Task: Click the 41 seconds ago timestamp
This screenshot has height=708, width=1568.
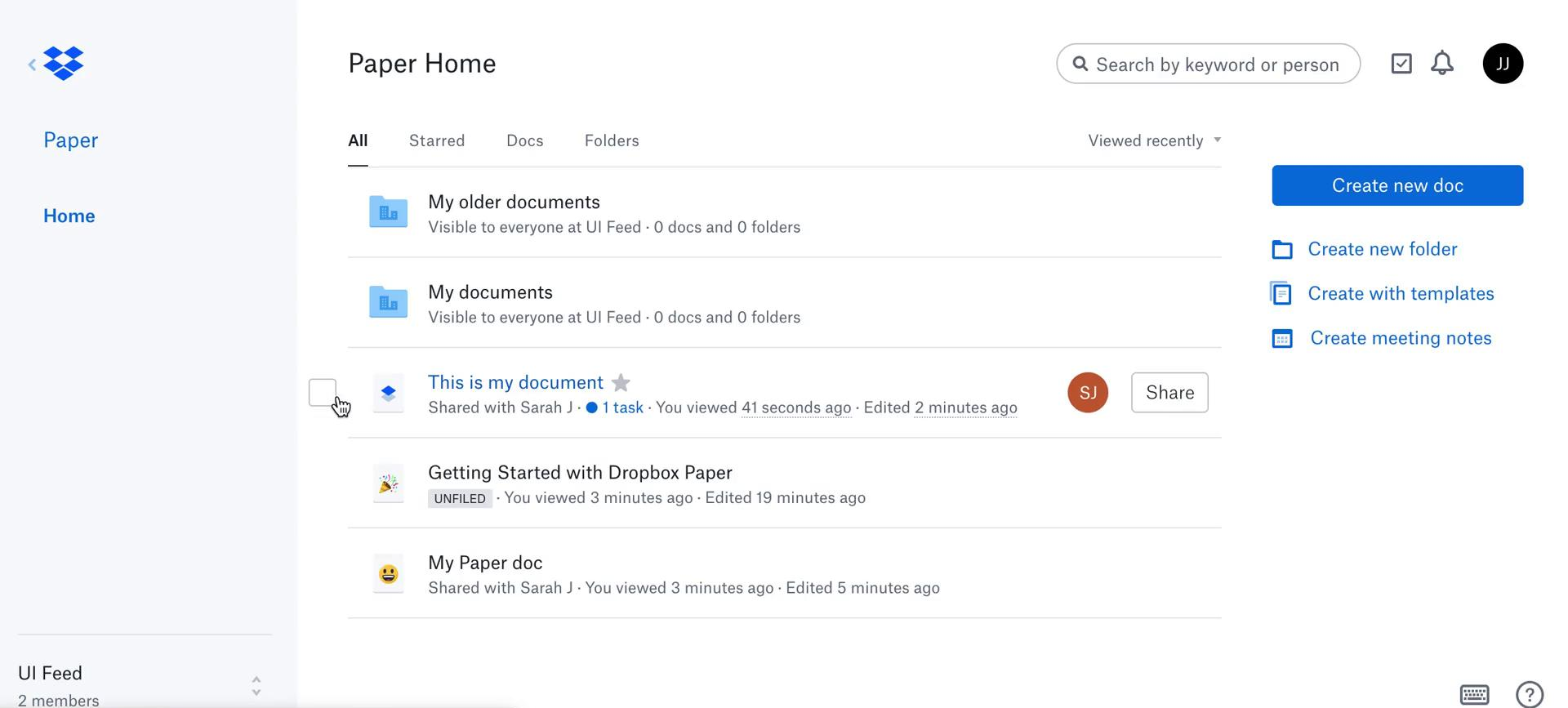Action: pyautogui.click(x=795, y=407)
